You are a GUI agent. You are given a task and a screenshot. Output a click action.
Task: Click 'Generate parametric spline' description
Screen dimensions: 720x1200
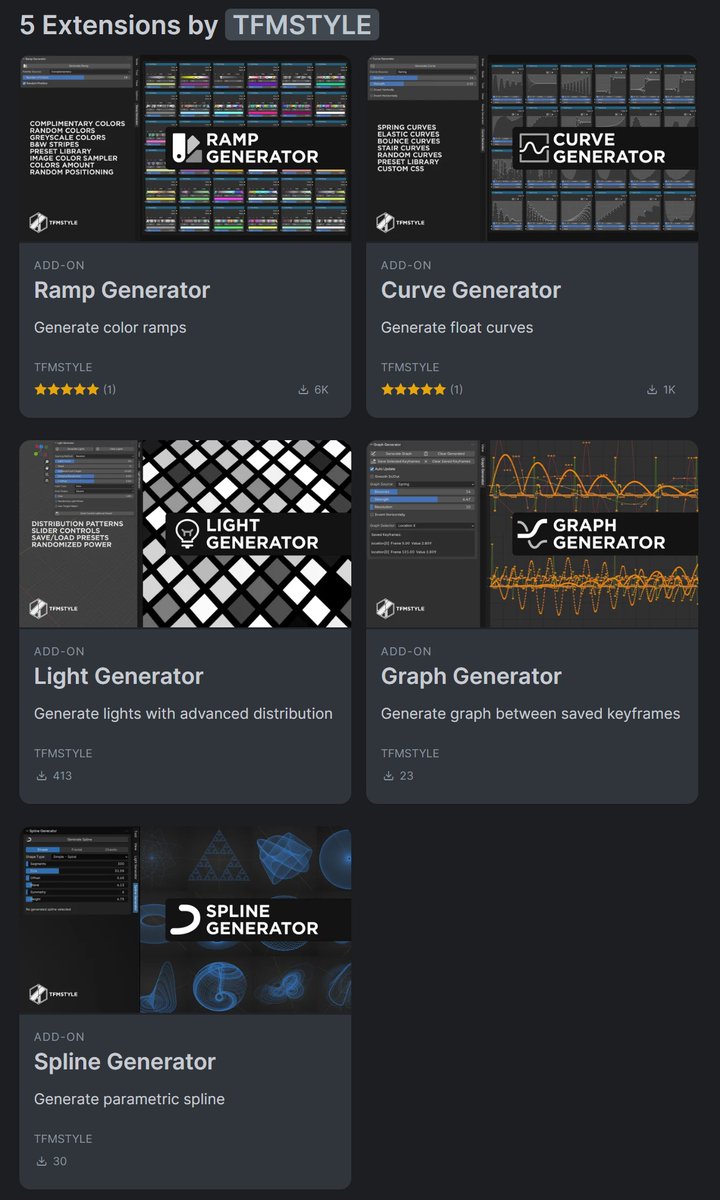[129, 1100]
